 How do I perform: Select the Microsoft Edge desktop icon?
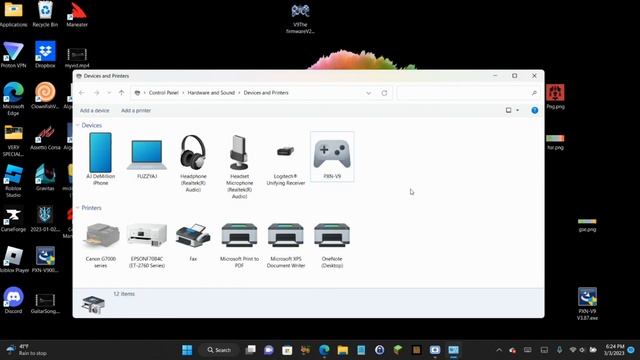pyautogui.click(x=13, y=99)
